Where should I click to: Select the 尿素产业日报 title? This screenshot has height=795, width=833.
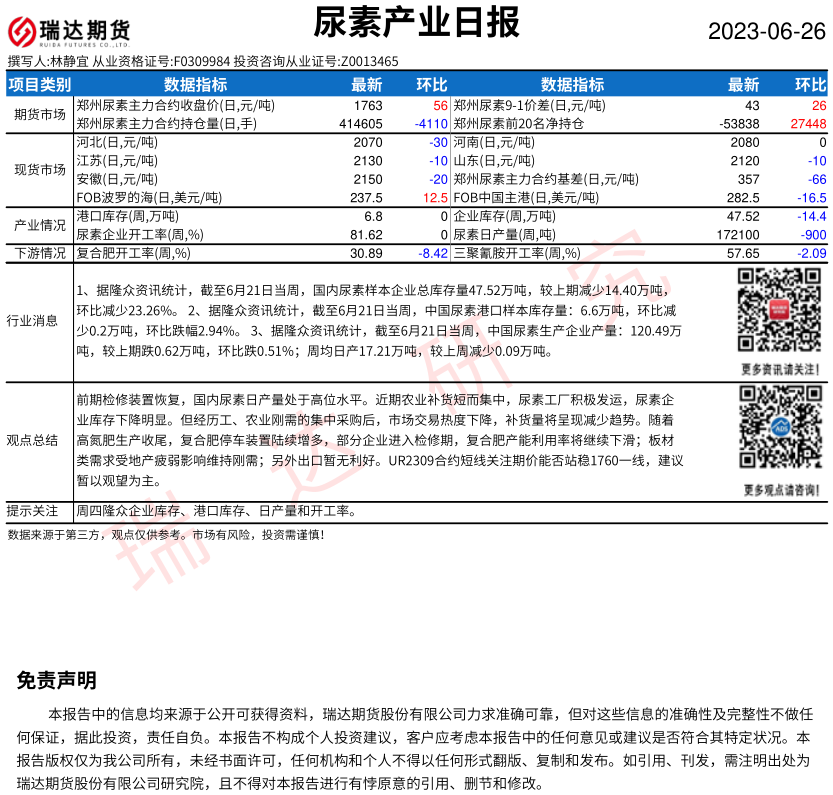click(417, 22)
